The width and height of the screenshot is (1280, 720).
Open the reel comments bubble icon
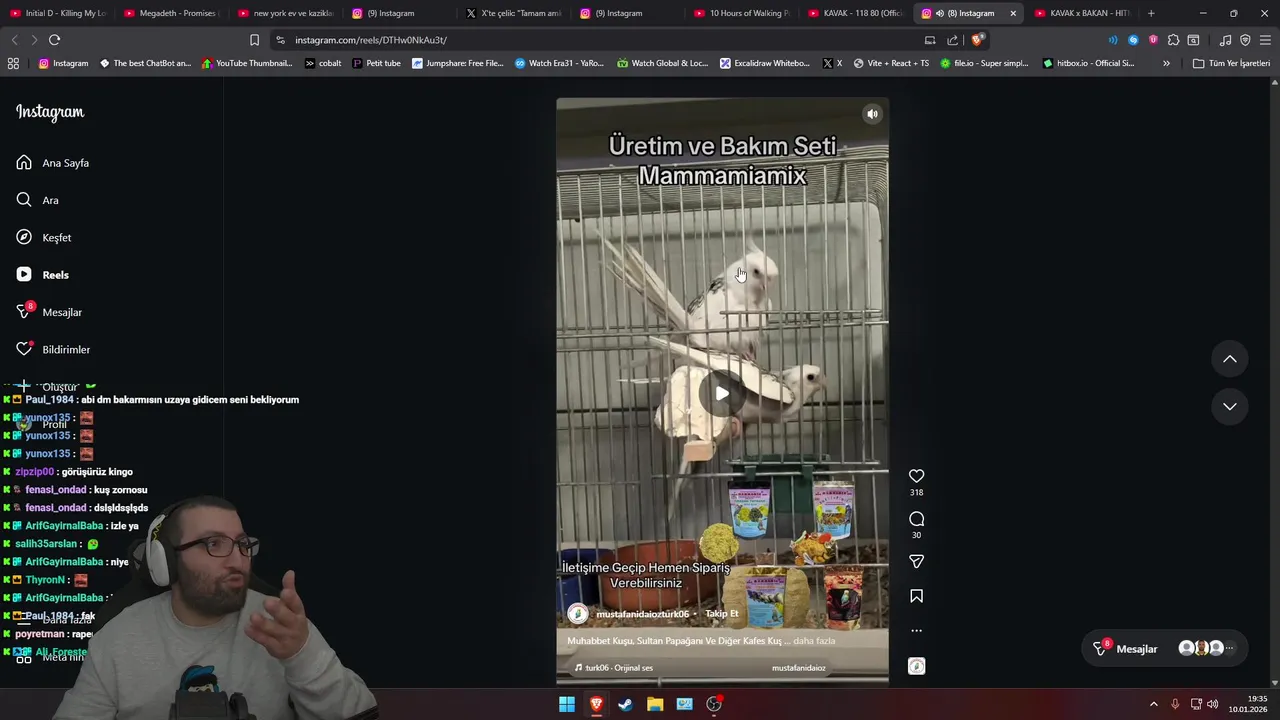click(916, 519)
